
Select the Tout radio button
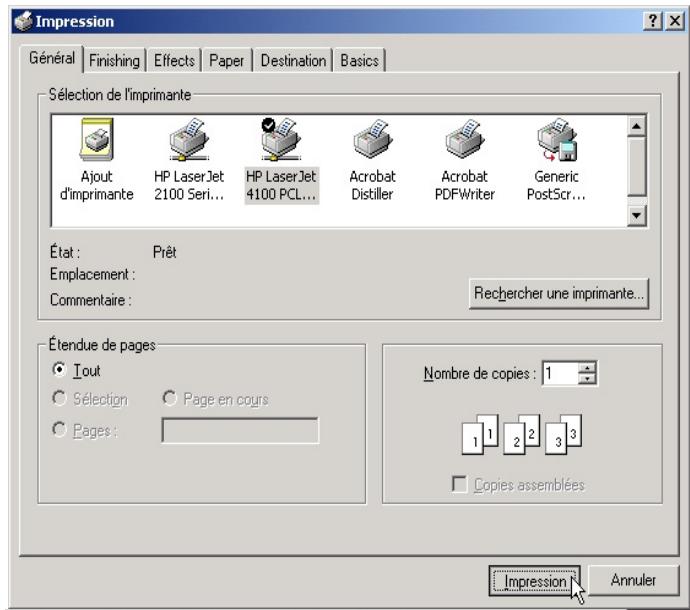59,369
